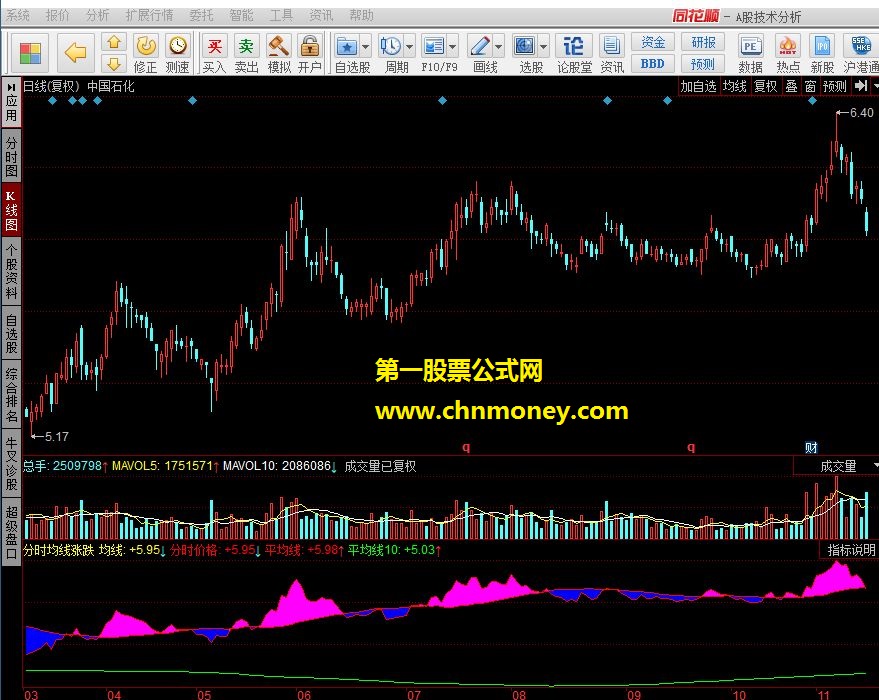Switch to the 综合排名 sidebar tab
Viewport: 879px width, 700px height.
tap(11, 395)
